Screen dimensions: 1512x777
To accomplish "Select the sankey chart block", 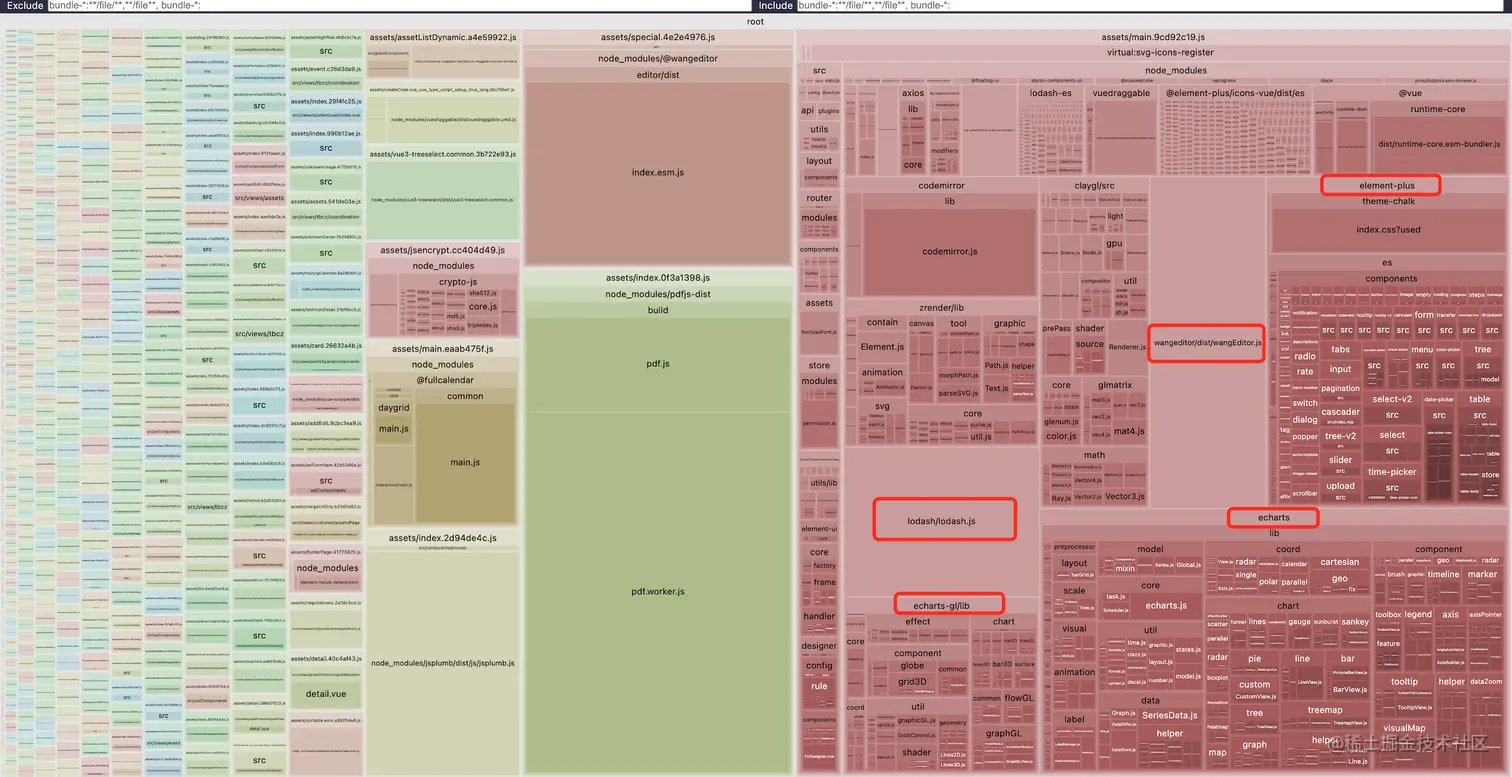I will [x=1355, y=622].
